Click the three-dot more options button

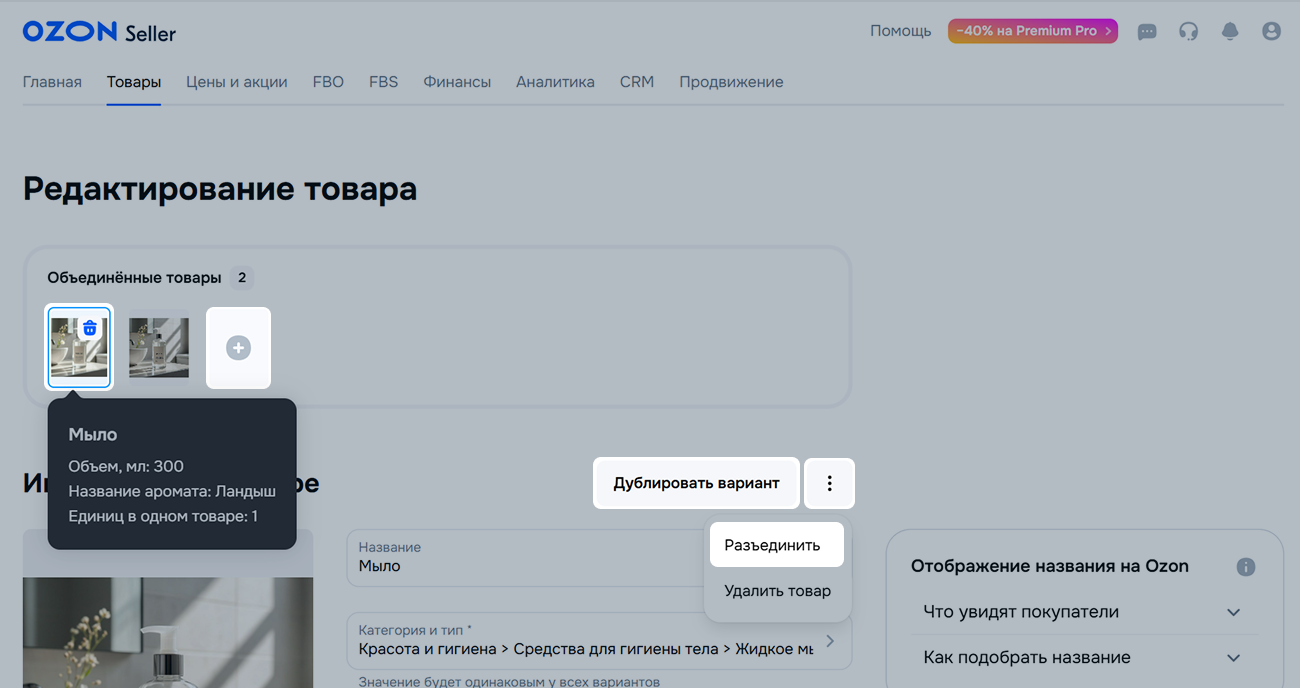[829, 483]
